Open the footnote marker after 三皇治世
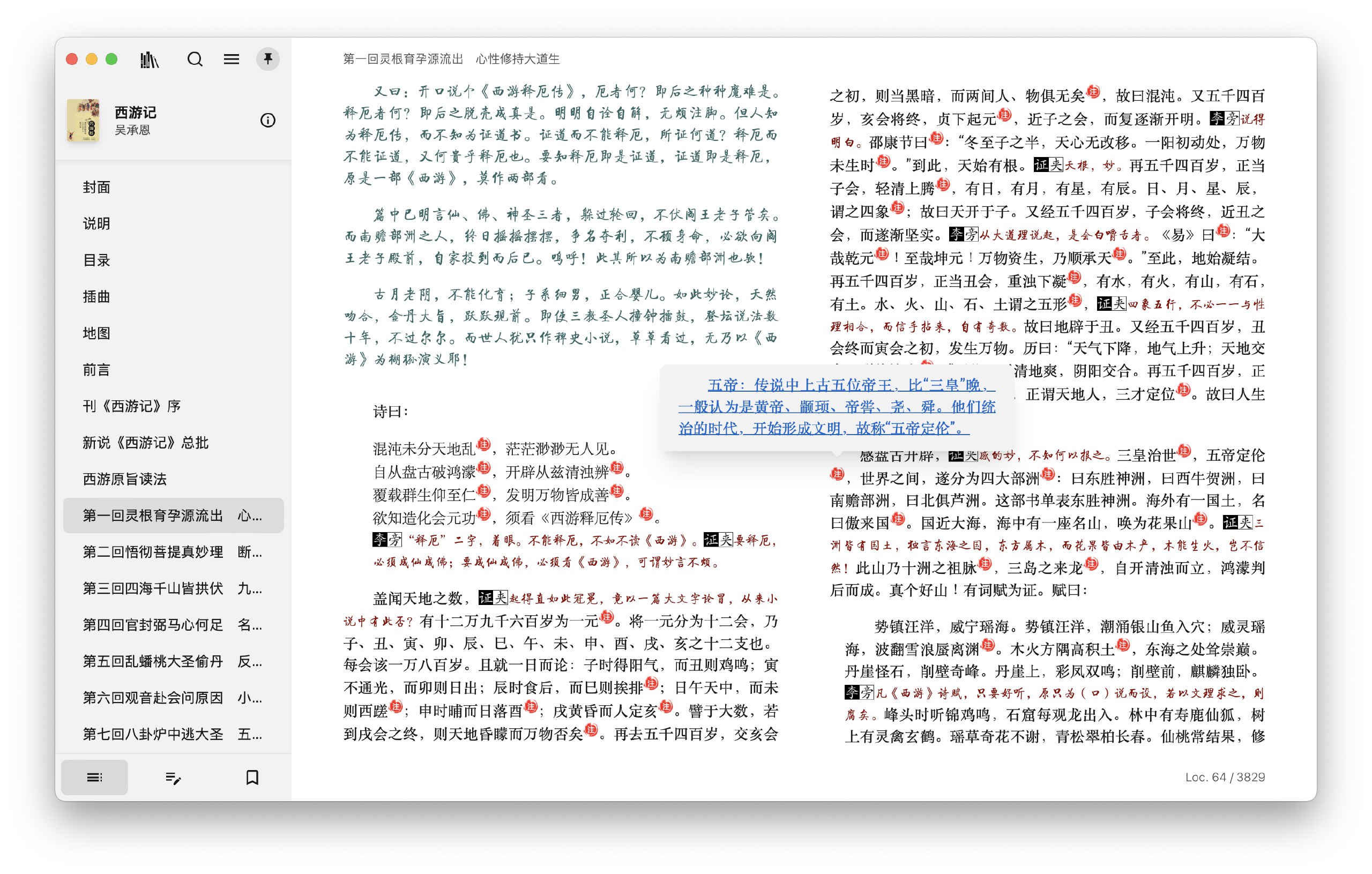Viewport: 1372px width, 874px height. 1184,450
